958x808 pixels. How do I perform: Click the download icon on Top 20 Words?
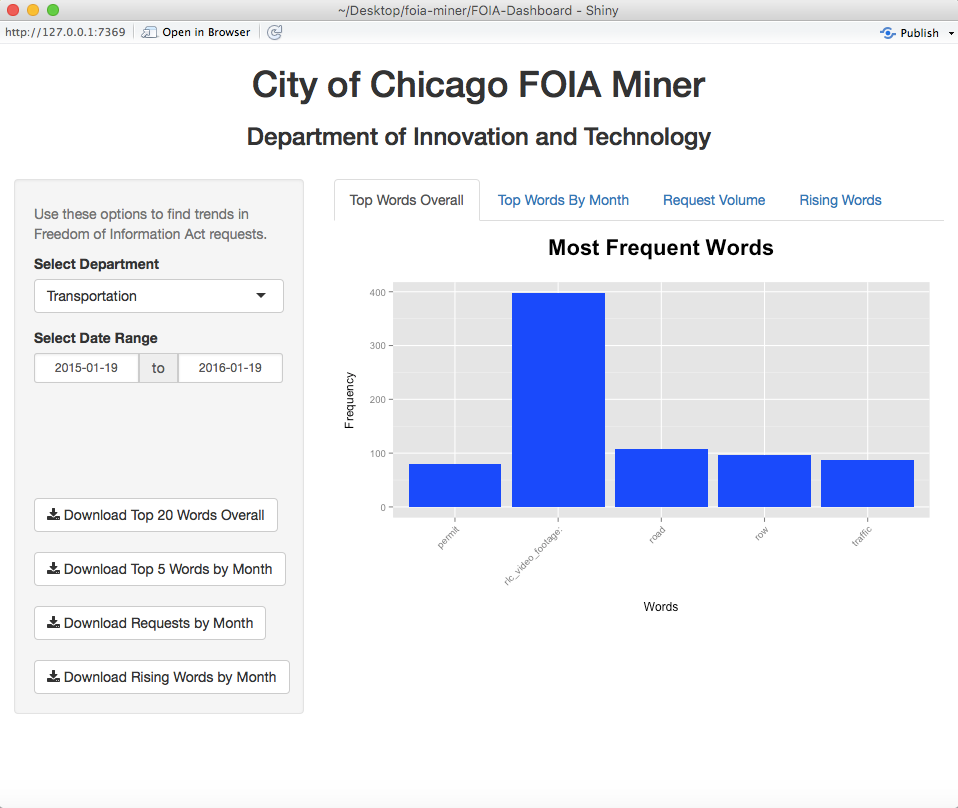click(54, 514)
